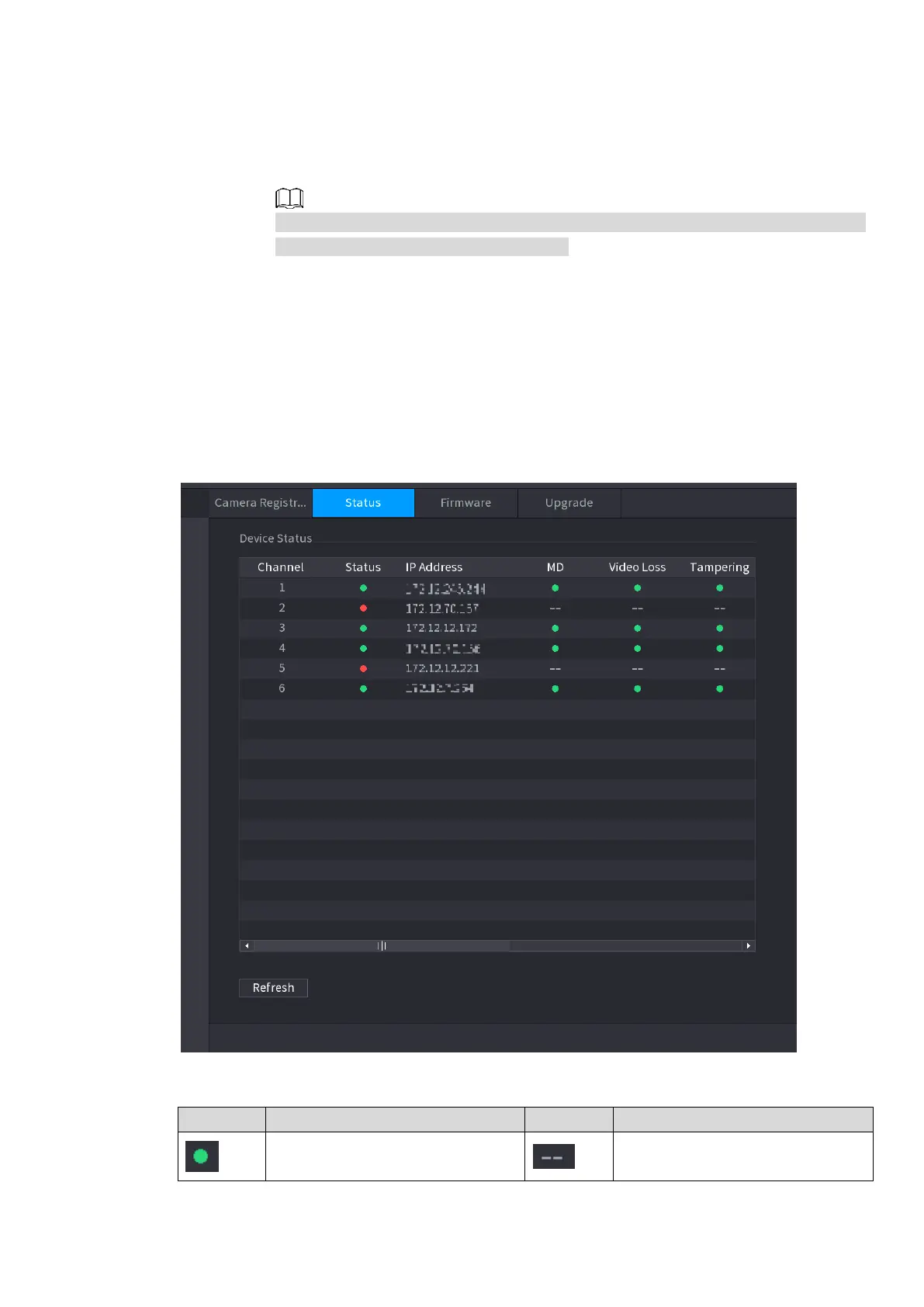This screenshot has width=924, height=1307.
Task: Click the red status dot for channel 2
Action: tap(363, 608)
